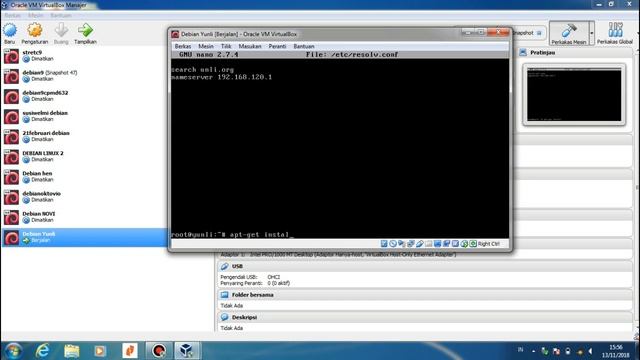Open the Windows Start button
The image size is (640, 360).
13,351
